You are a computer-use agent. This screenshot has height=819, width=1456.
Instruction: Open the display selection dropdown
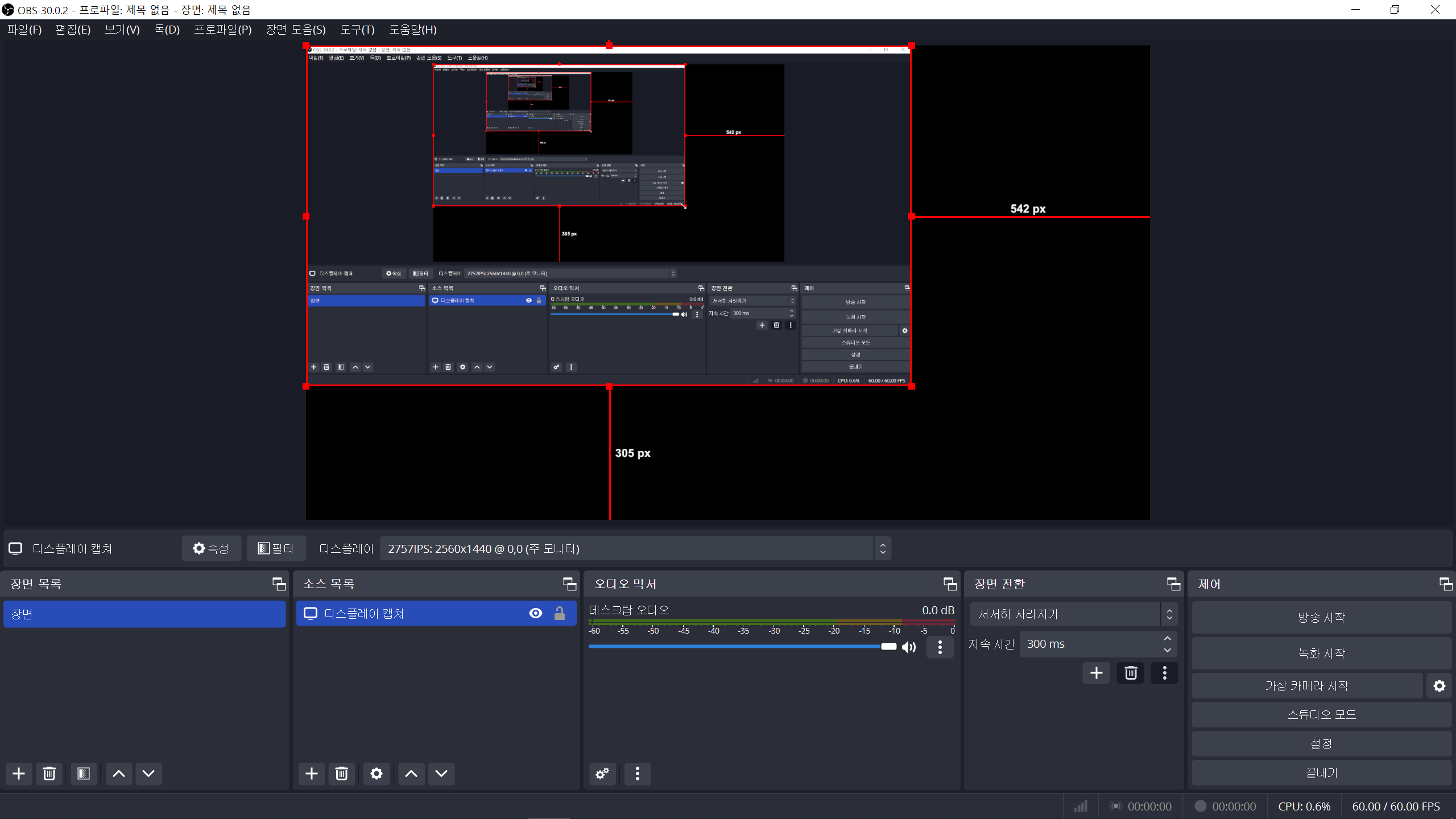pyautogui.click(x=635, y=549)
